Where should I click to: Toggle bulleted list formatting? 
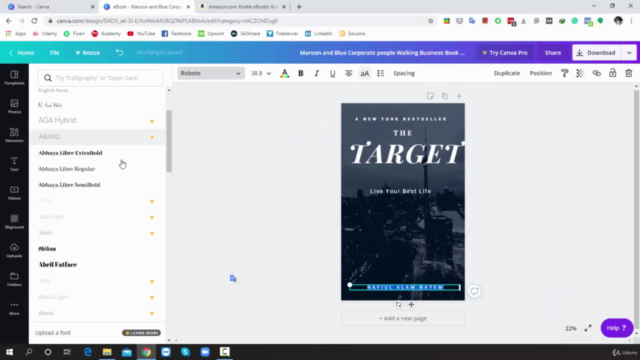point(380,73)
